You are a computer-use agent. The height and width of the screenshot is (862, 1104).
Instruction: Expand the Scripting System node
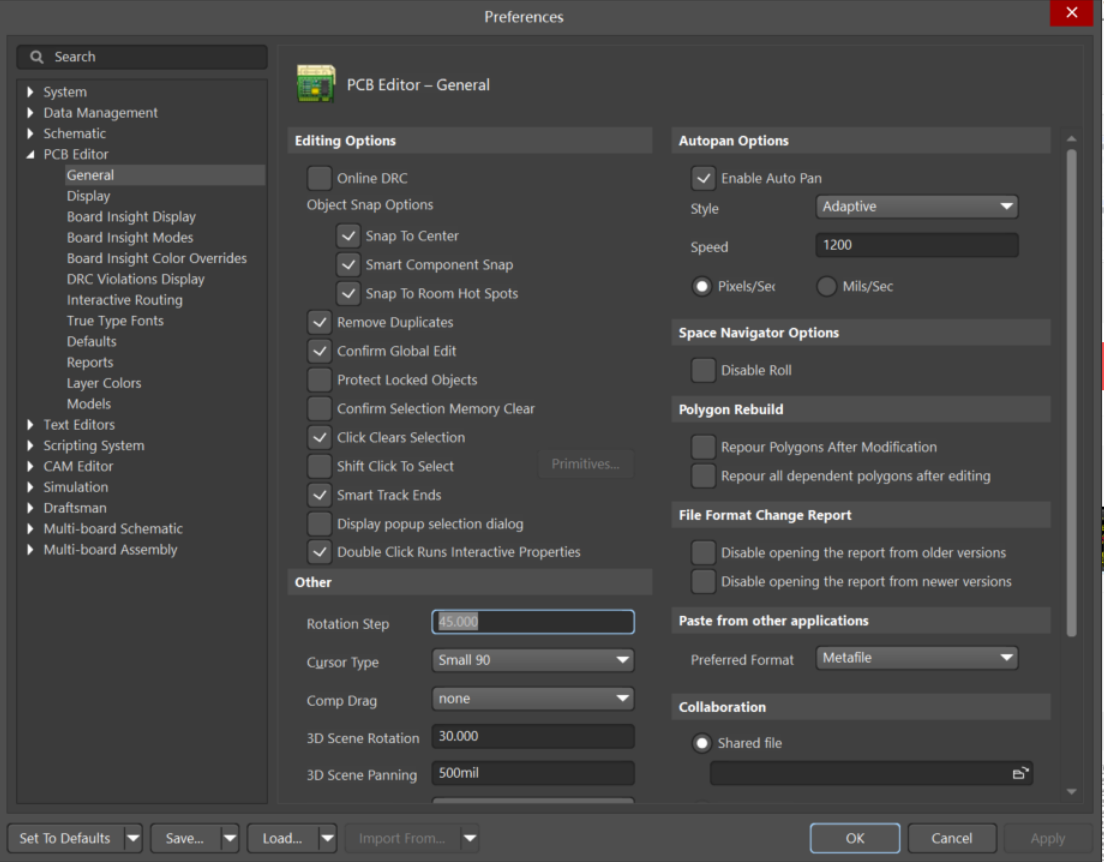coord(30,446)
